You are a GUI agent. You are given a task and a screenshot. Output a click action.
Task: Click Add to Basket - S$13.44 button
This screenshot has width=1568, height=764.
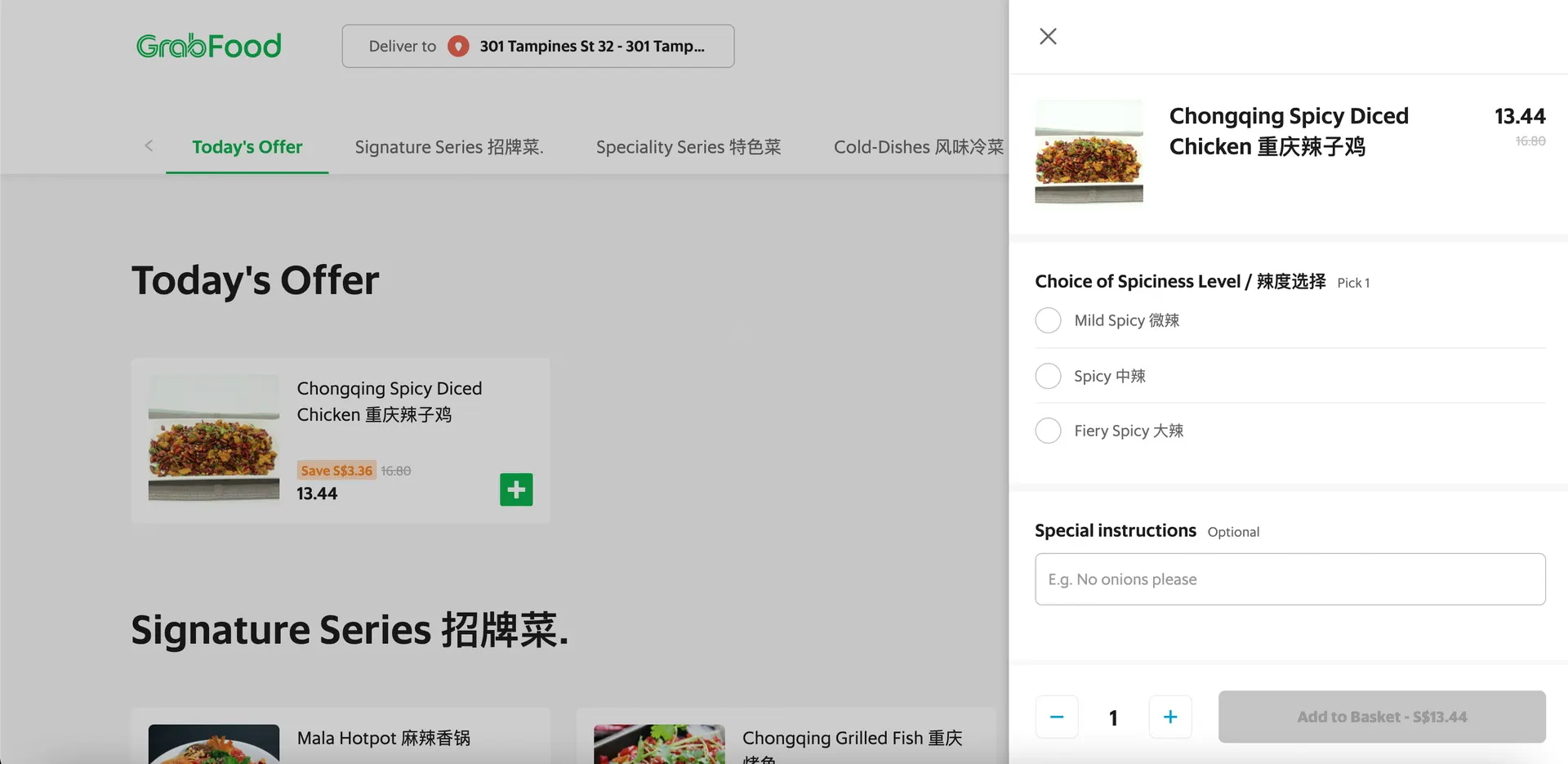(x=1382, y=717)
